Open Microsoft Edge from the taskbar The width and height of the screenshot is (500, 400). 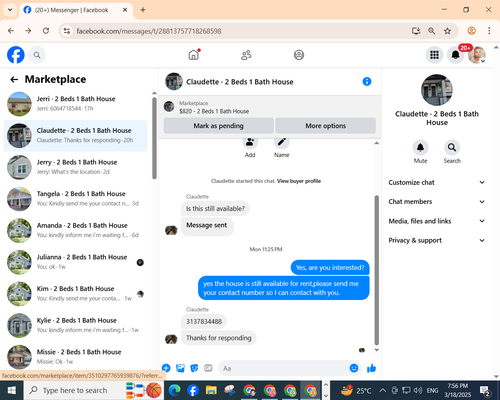pyautogui.click(x=174, y=390)
